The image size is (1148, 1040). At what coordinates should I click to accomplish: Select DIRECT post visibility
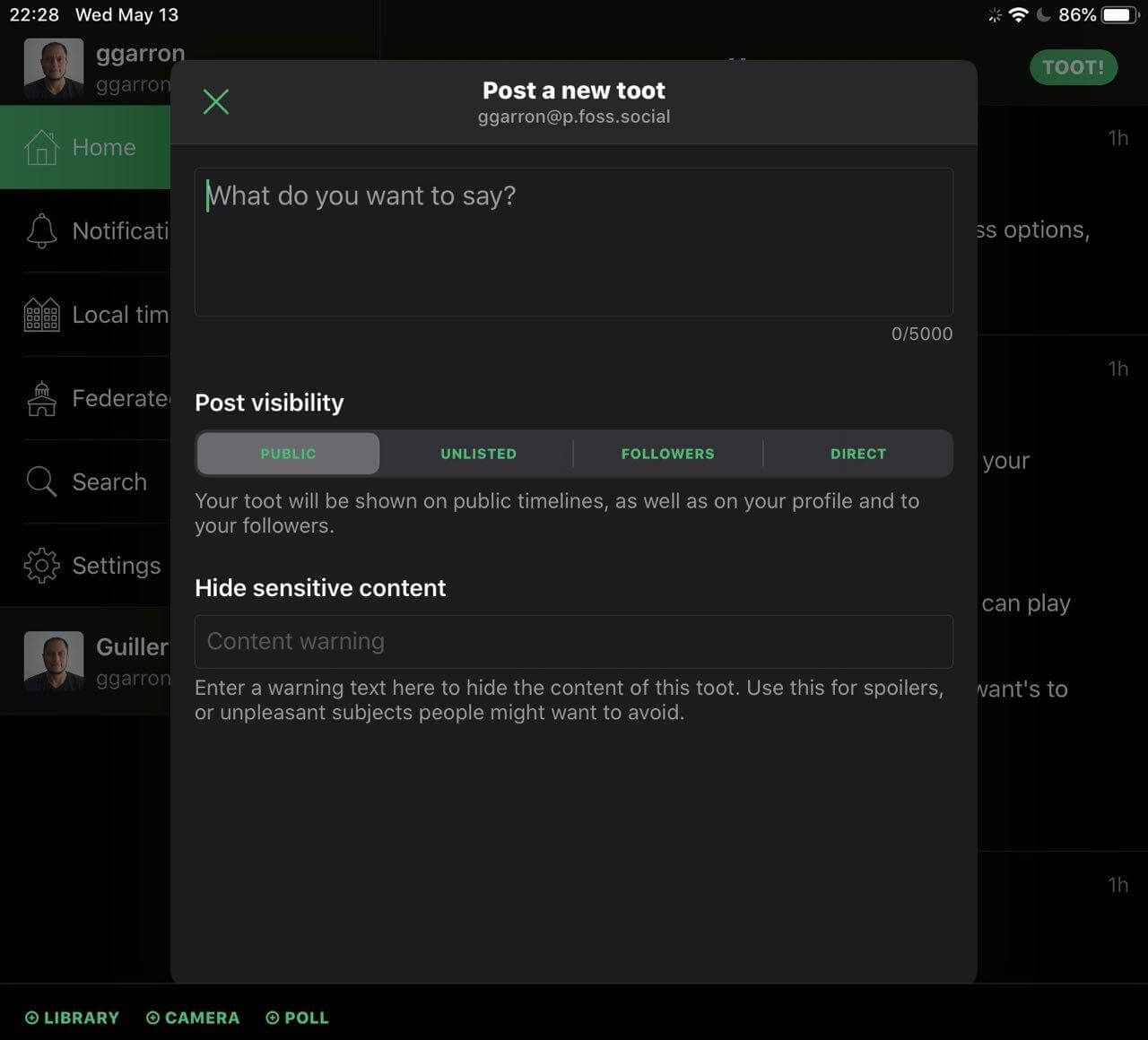(858, 454)
